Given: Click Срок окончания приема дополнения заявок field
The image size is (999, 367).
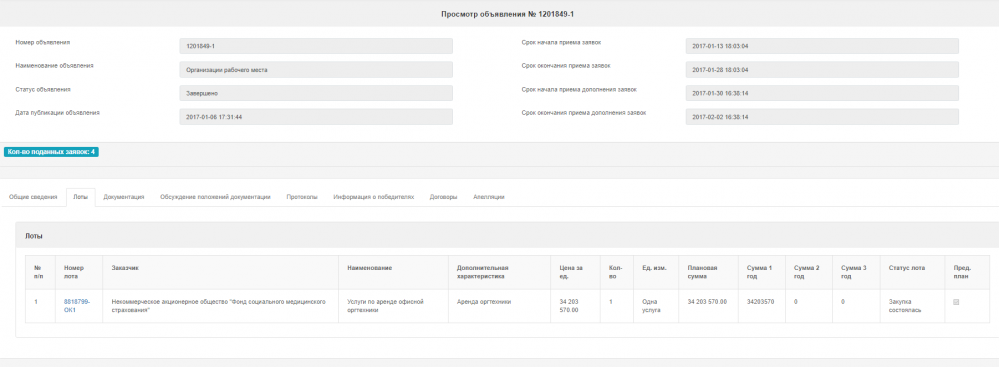Looking at the screenshot, I should (822, 117).
